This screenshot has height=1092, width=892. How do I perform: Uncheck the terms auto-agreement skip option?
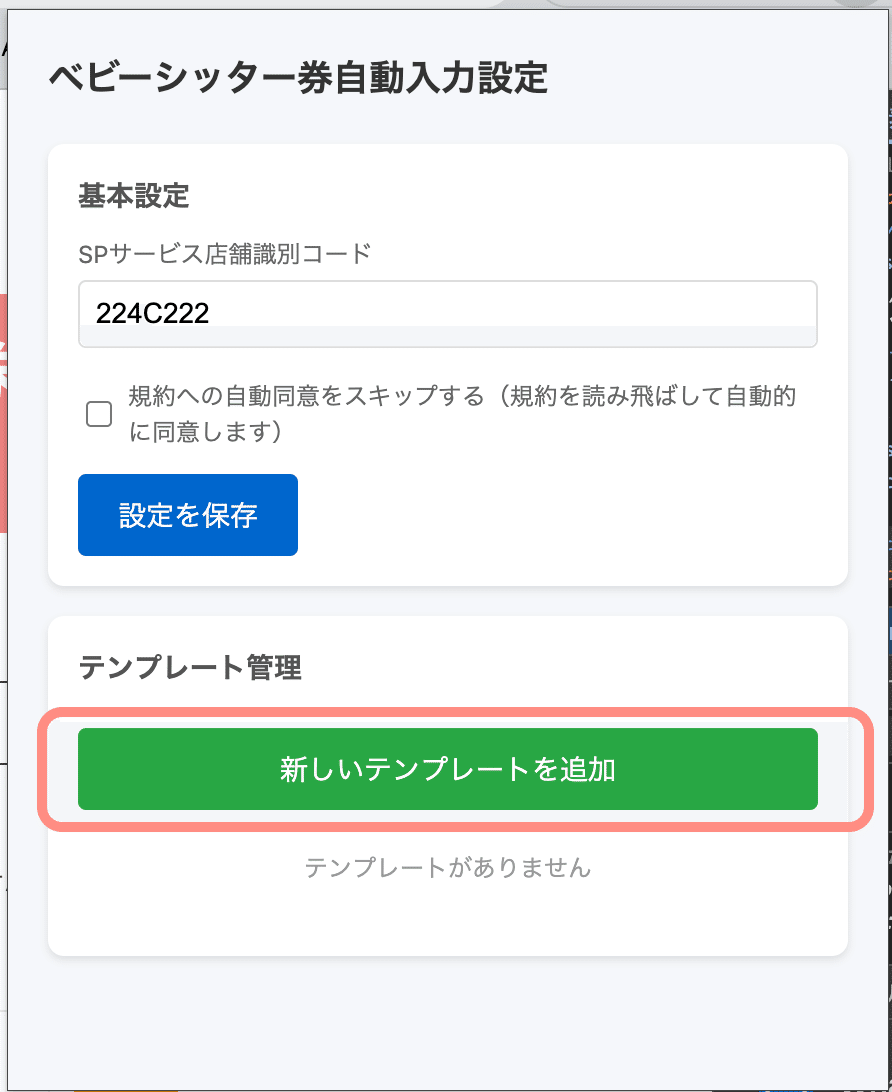[98, 412]
